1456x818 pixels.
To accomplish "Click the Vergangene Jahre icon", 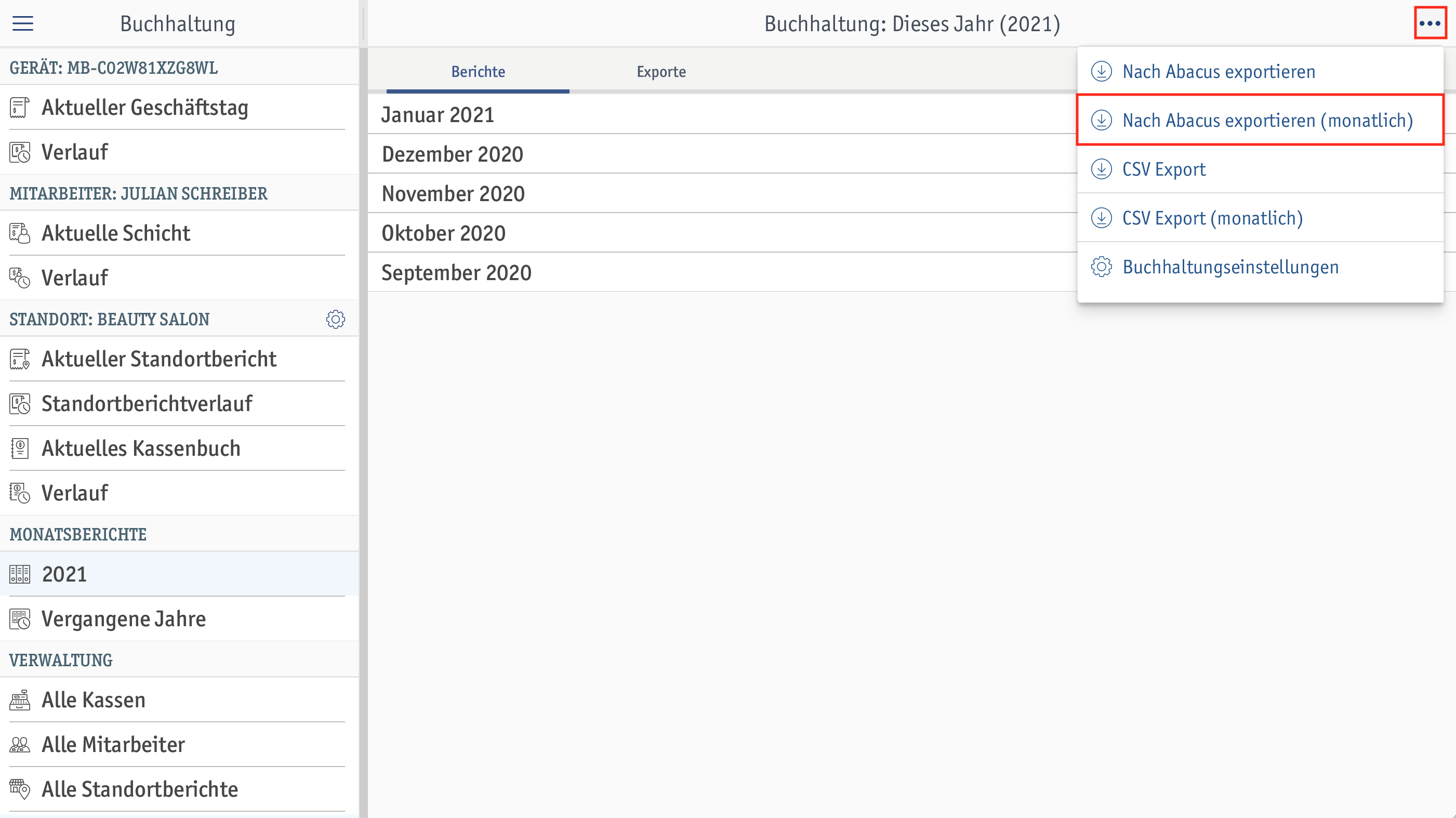I will click(20, 619).
